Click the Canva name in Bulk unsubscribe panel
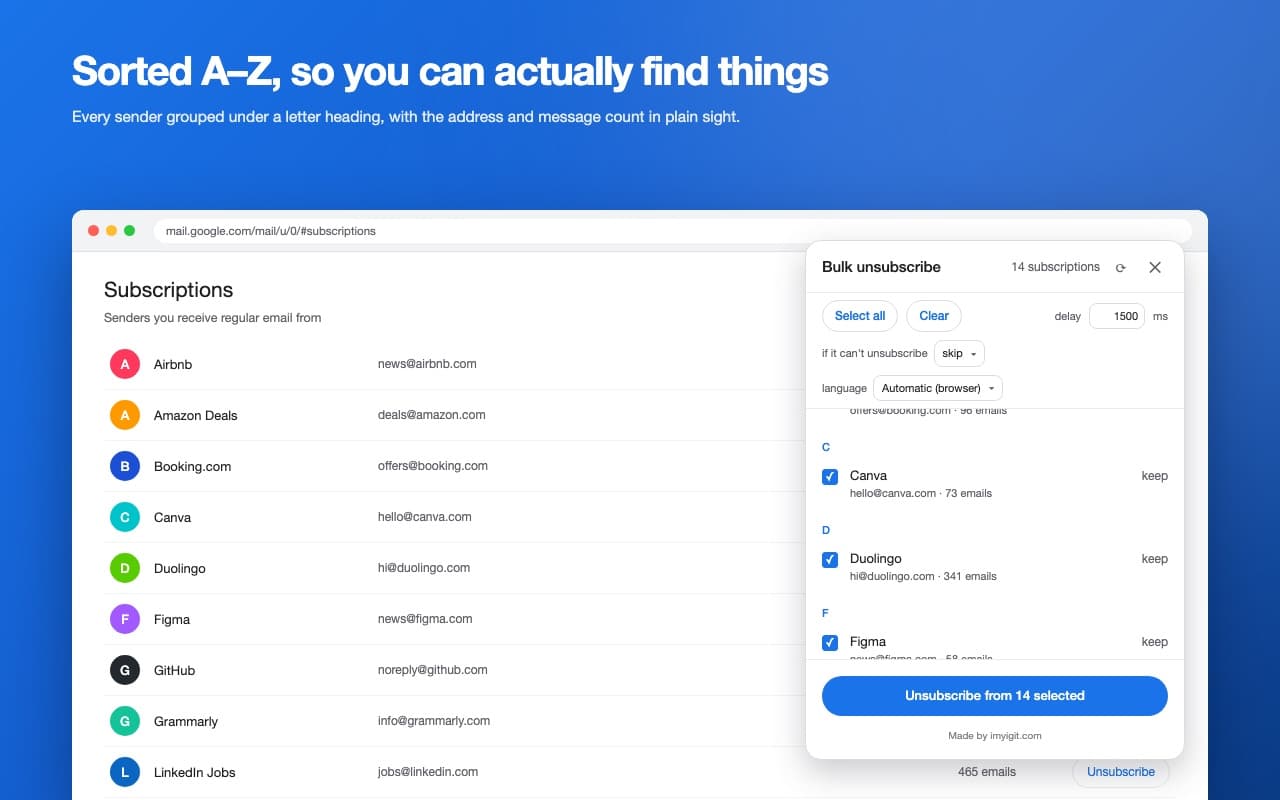This screenshot has height=800, width=1280. (x=868, y=476)
